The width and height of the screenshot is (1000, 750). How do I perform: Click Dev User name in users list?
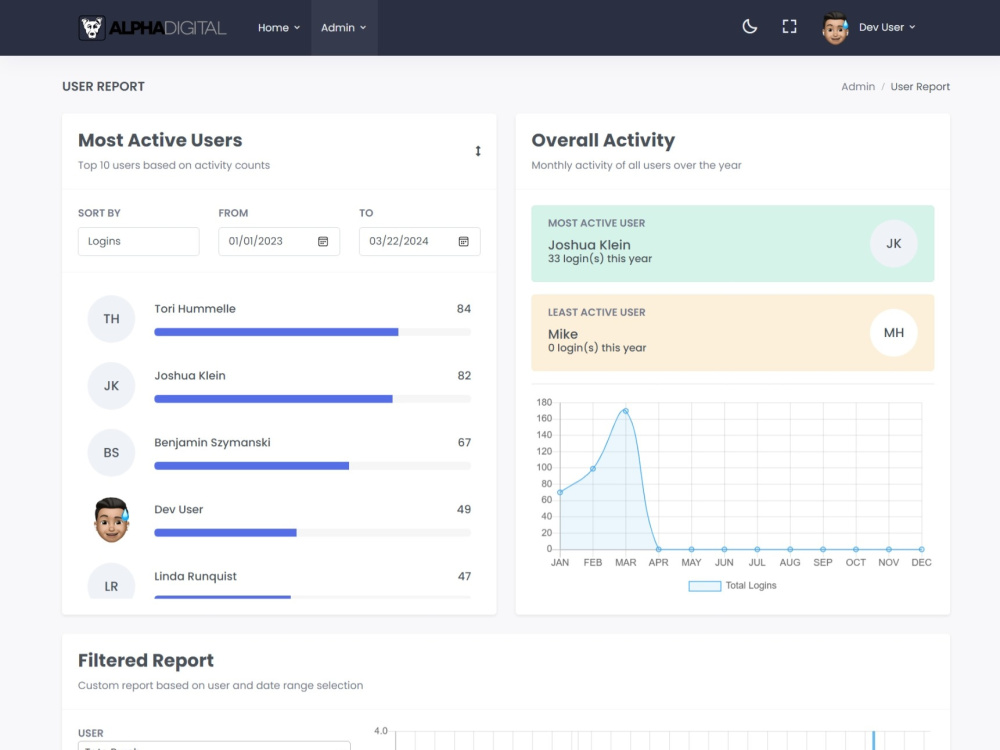179,510
